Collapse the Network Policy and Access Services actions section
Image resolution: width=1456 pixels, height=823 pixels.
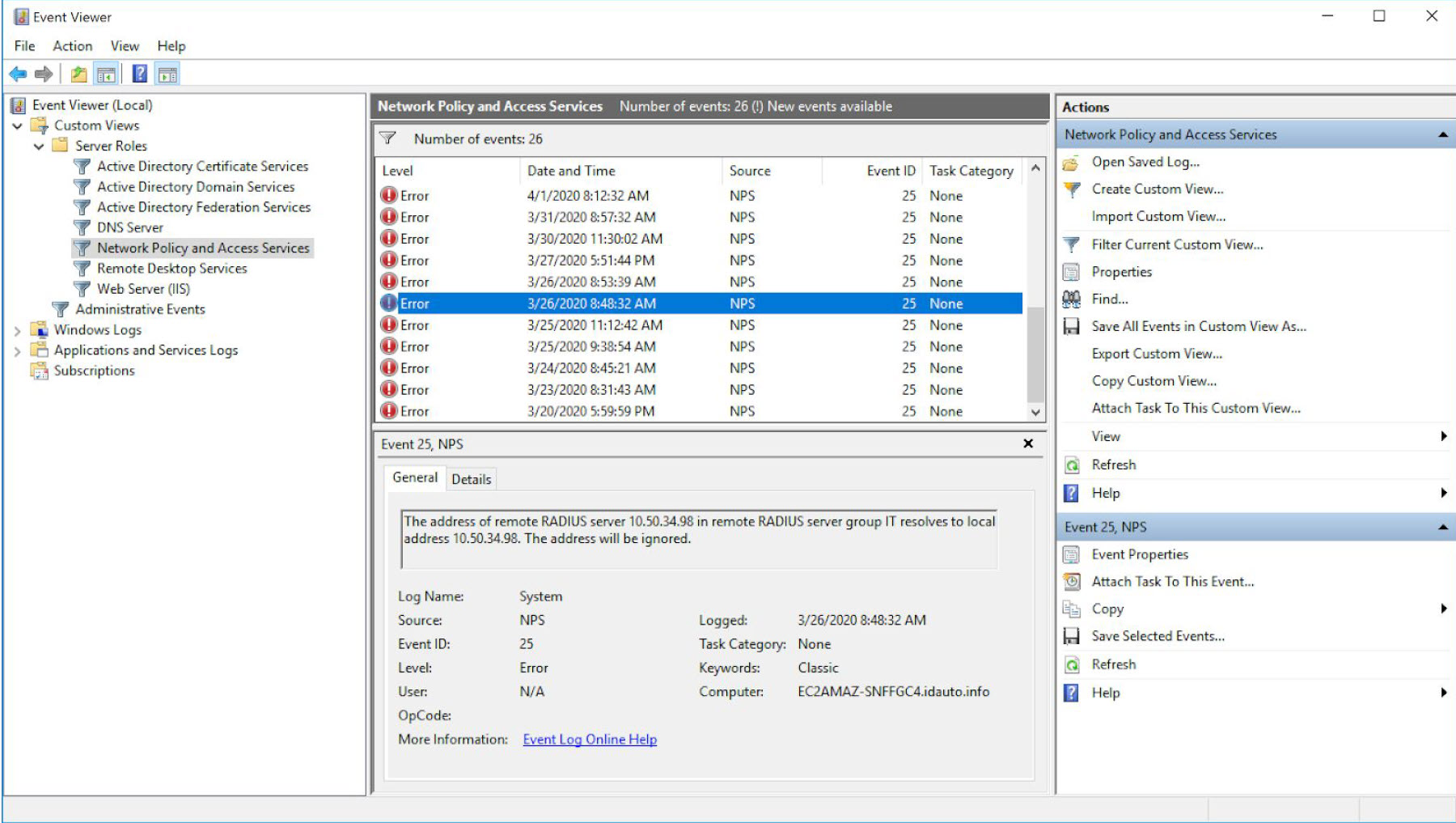click(x=1442, y=134)
